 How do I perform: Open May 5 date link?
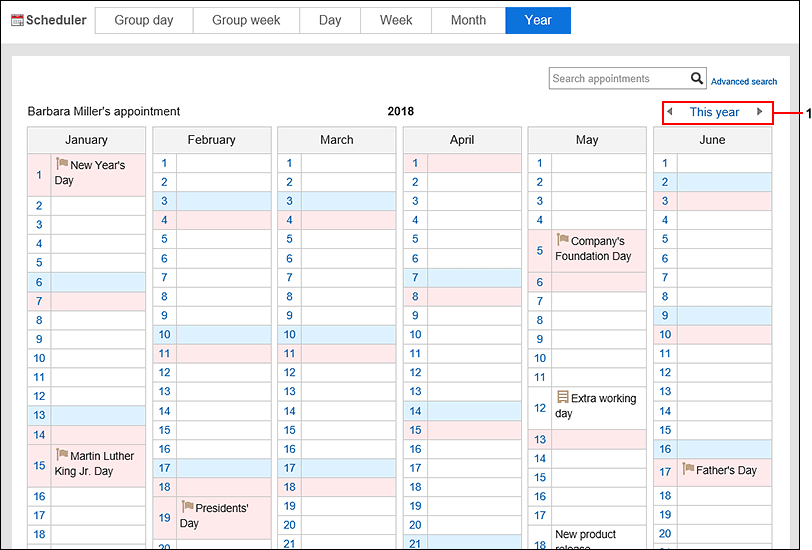point(540,250)
